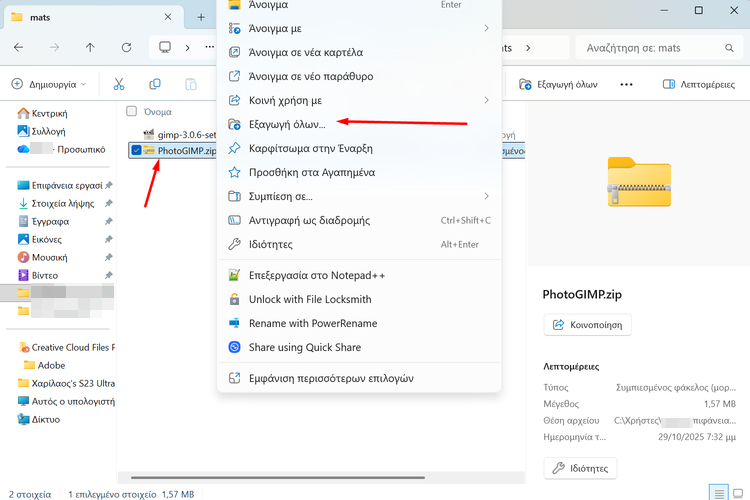Expand the Δημιουργία new item dropdown
750x500 pixels.
click(x=50, y=85)
